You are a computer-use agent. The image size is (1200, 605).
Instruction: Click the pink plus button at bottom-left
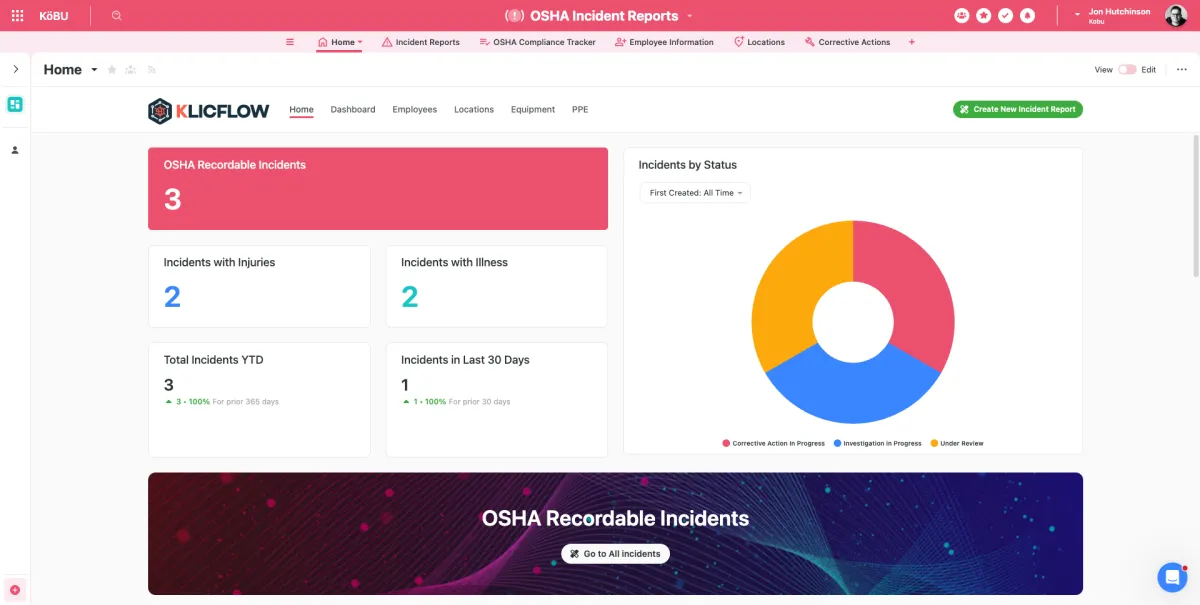[x=15, y=590]
